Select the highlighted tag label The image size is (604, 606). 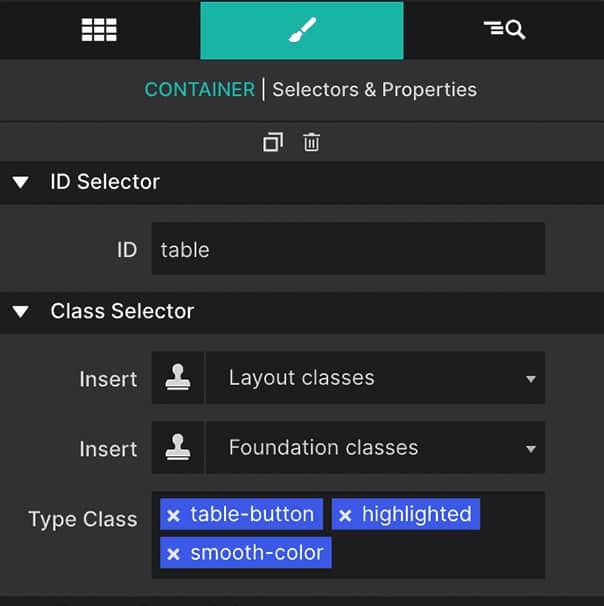[416, 515]
